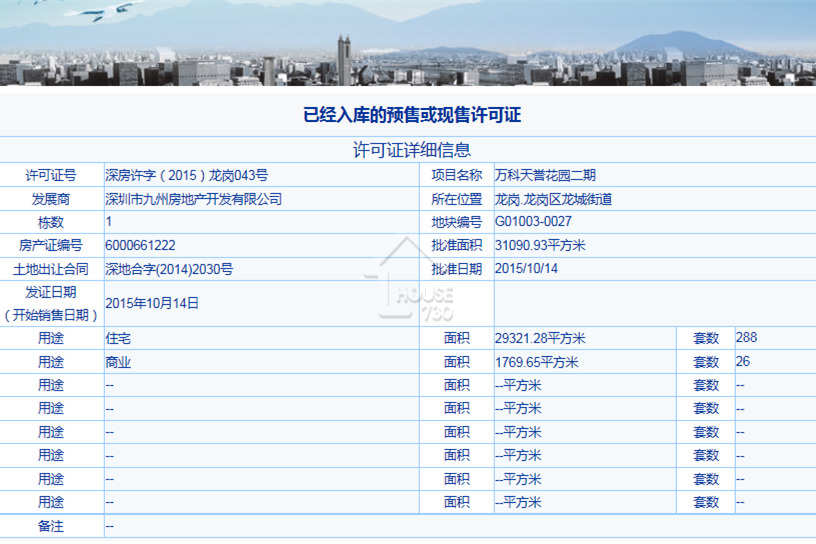
Task: Click 用途 label in the 住宅 row
Action: [x=51, y=338]
